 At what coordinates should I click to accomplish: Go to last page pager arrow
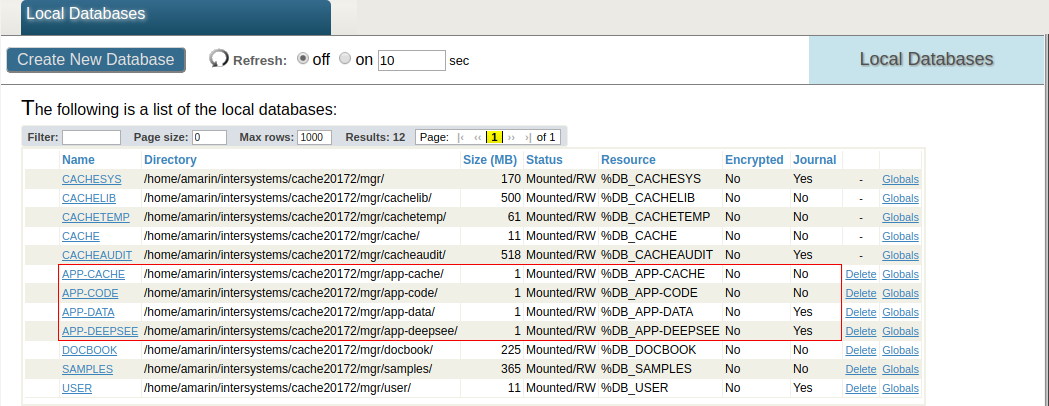(x=527, y=137)
